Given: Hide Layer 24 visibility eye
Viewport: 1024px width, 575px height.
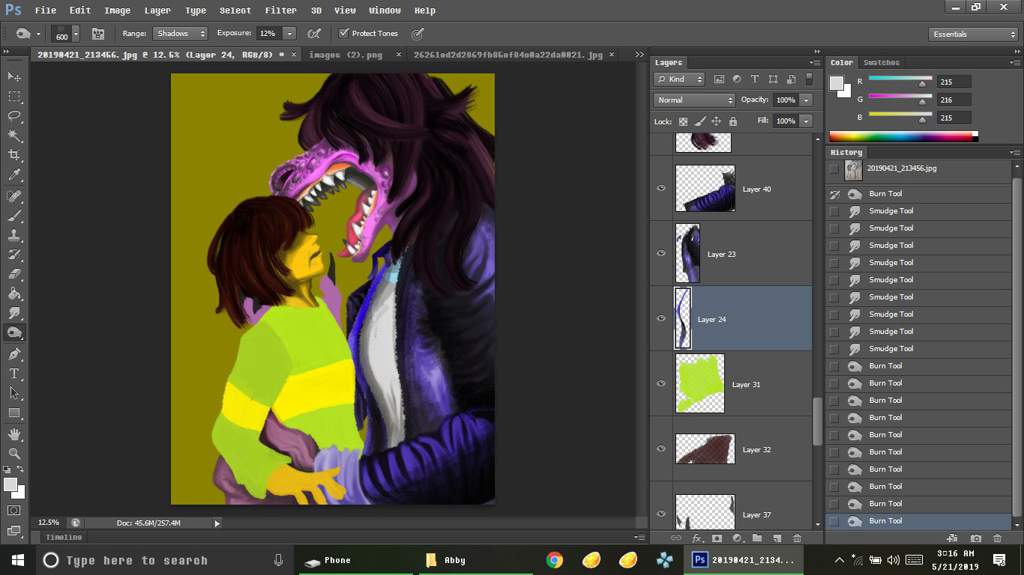Looking at the screenshot, I should pos(661,318).
